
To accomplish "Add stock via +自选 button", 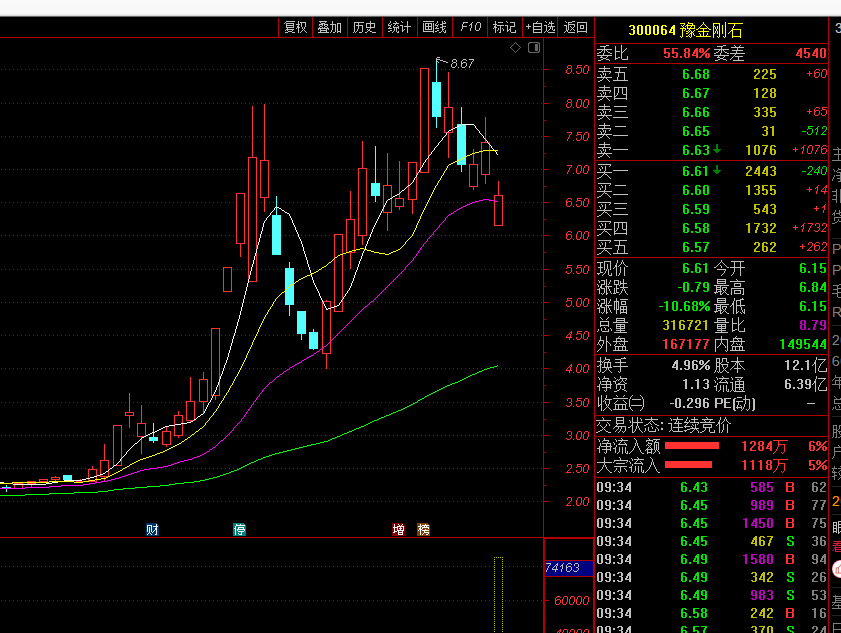I will pos(540,27).
